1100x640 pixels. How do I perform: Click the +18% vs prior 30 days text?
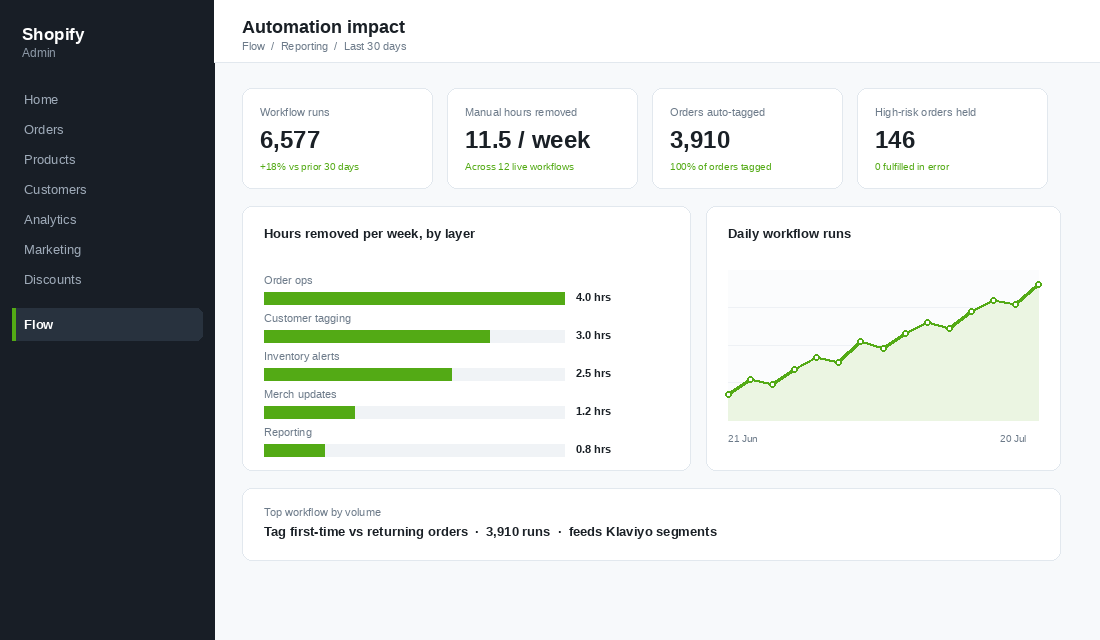click(x=309, y=167)
